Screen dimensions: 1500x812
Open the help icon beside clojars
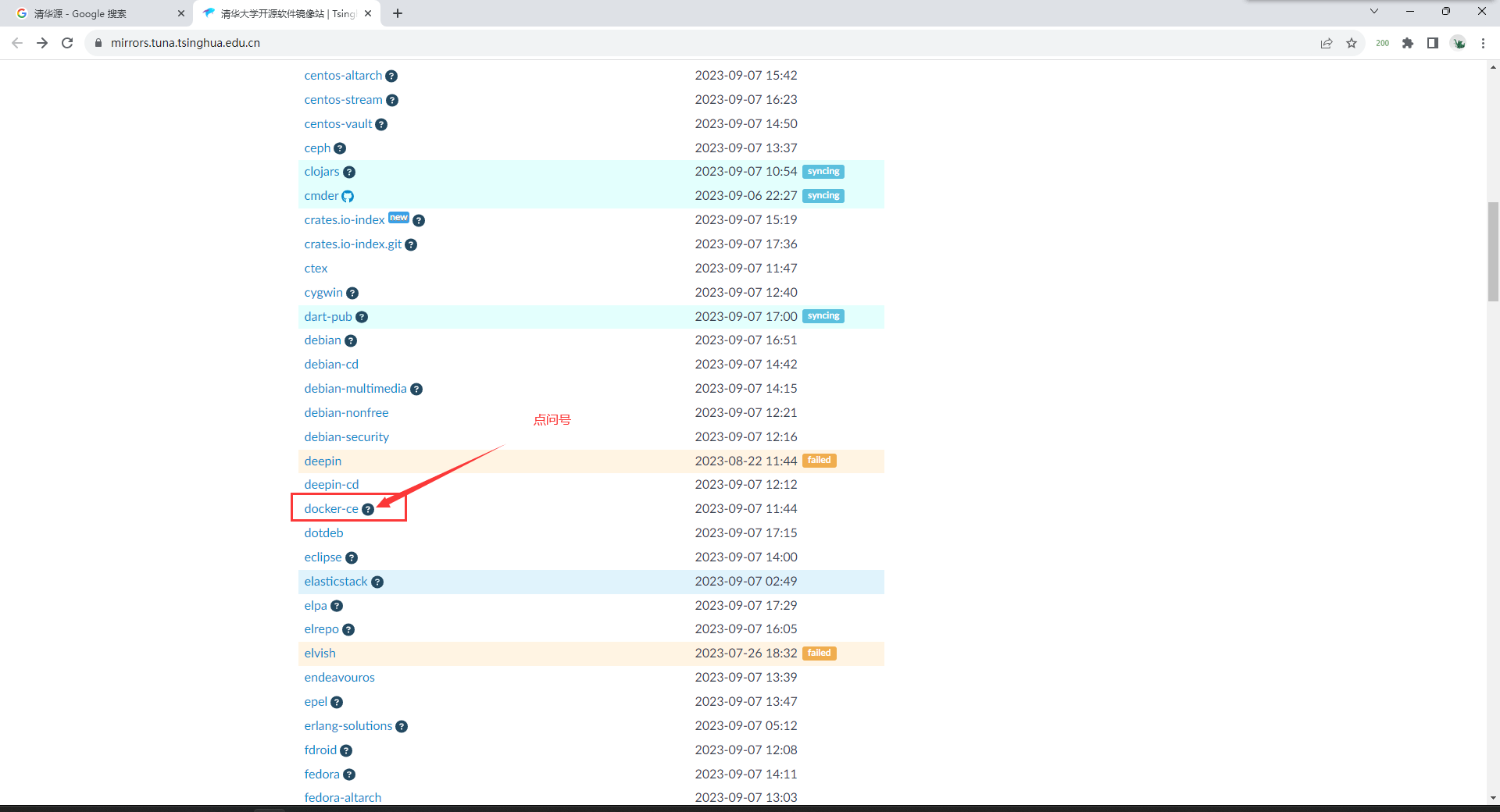pyautogui.click(x=349, y=173)
